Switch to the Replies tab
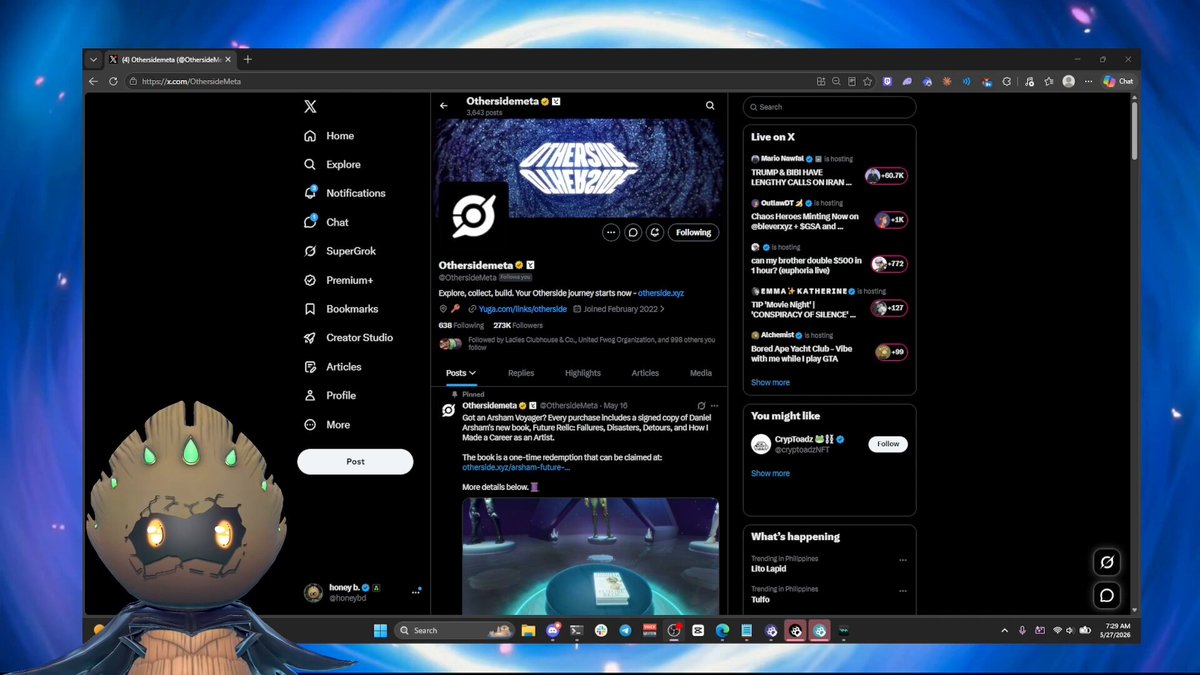Screen dimensions: 1200x675 pyautogui.click(x=521, y=373)
